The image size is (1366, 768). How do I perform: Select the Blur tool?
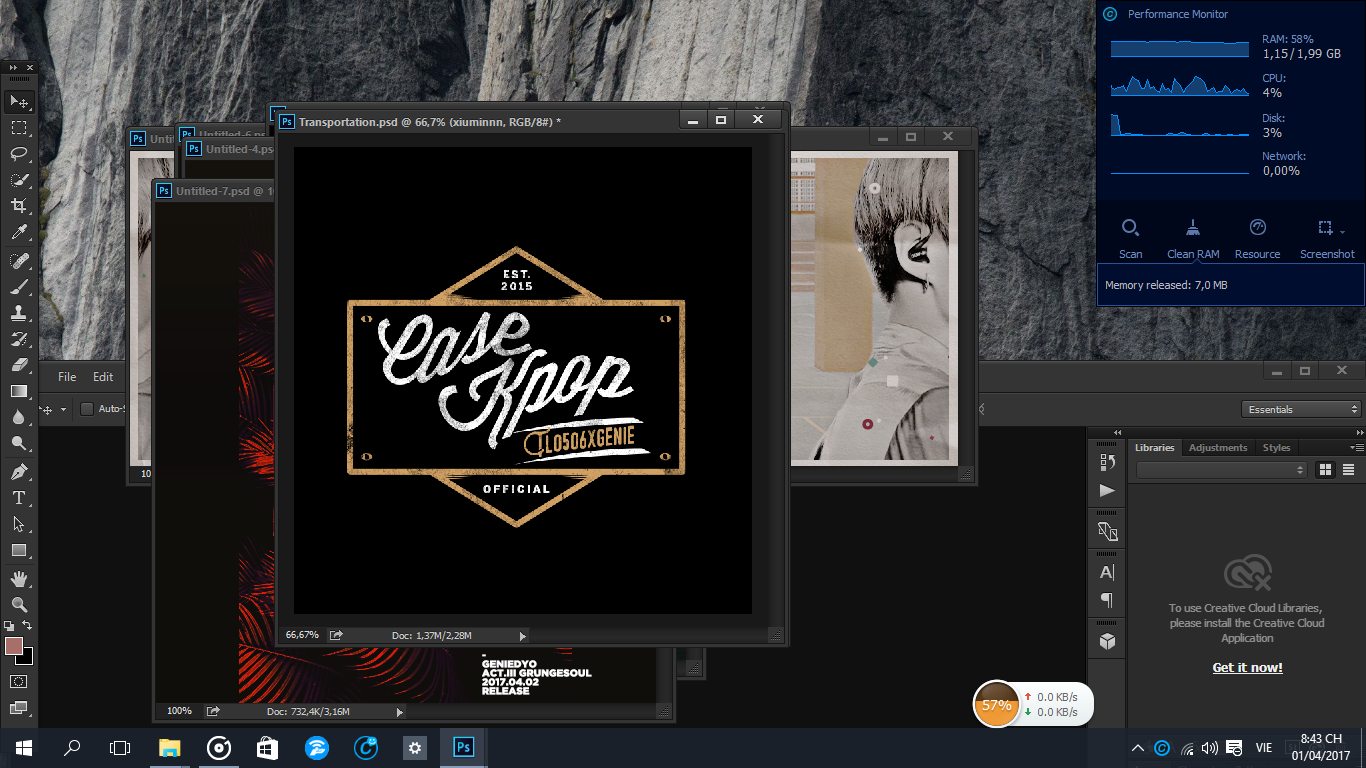pyautogui.click(x=19, y=417)
